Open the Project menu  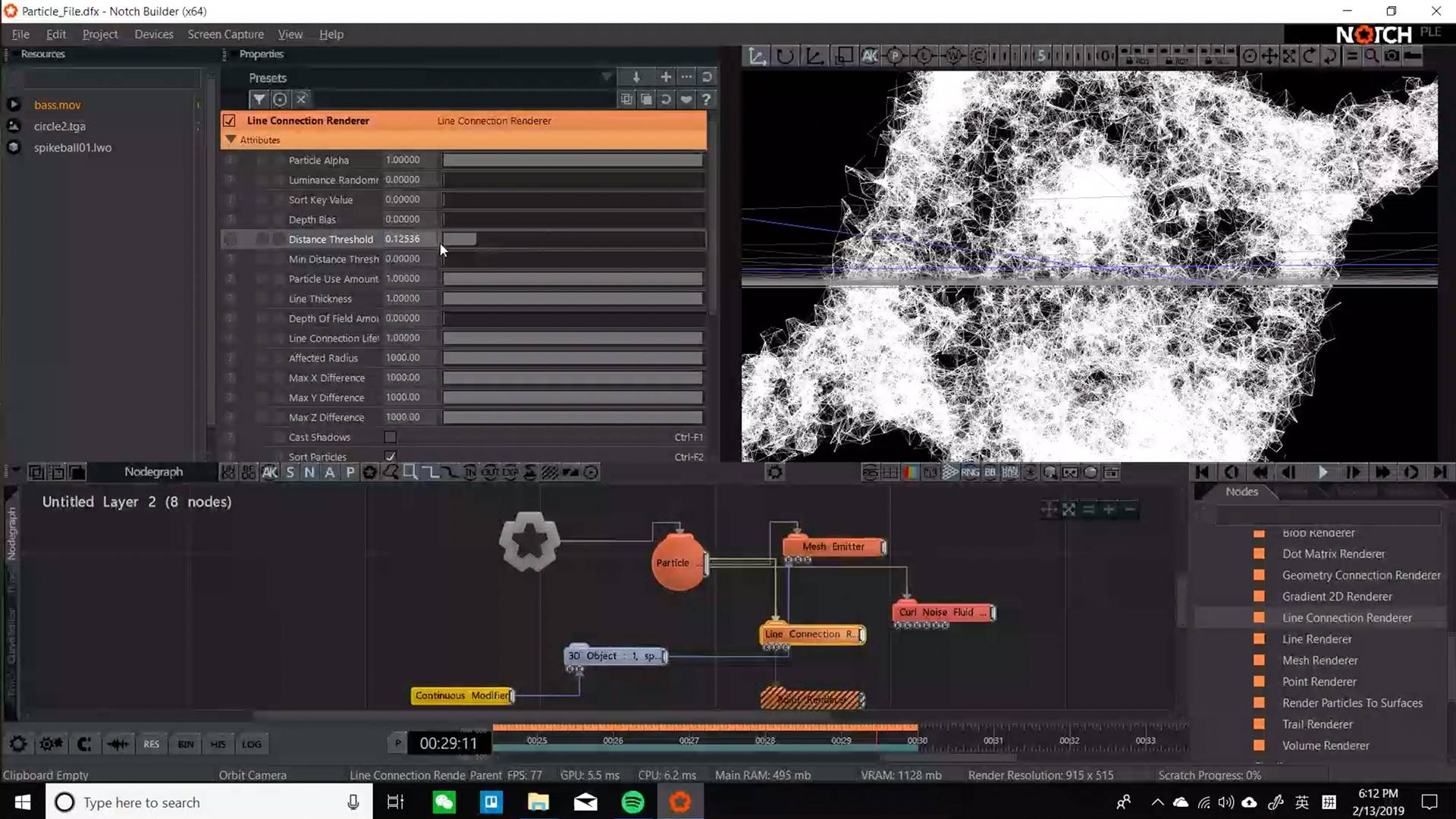100,34
